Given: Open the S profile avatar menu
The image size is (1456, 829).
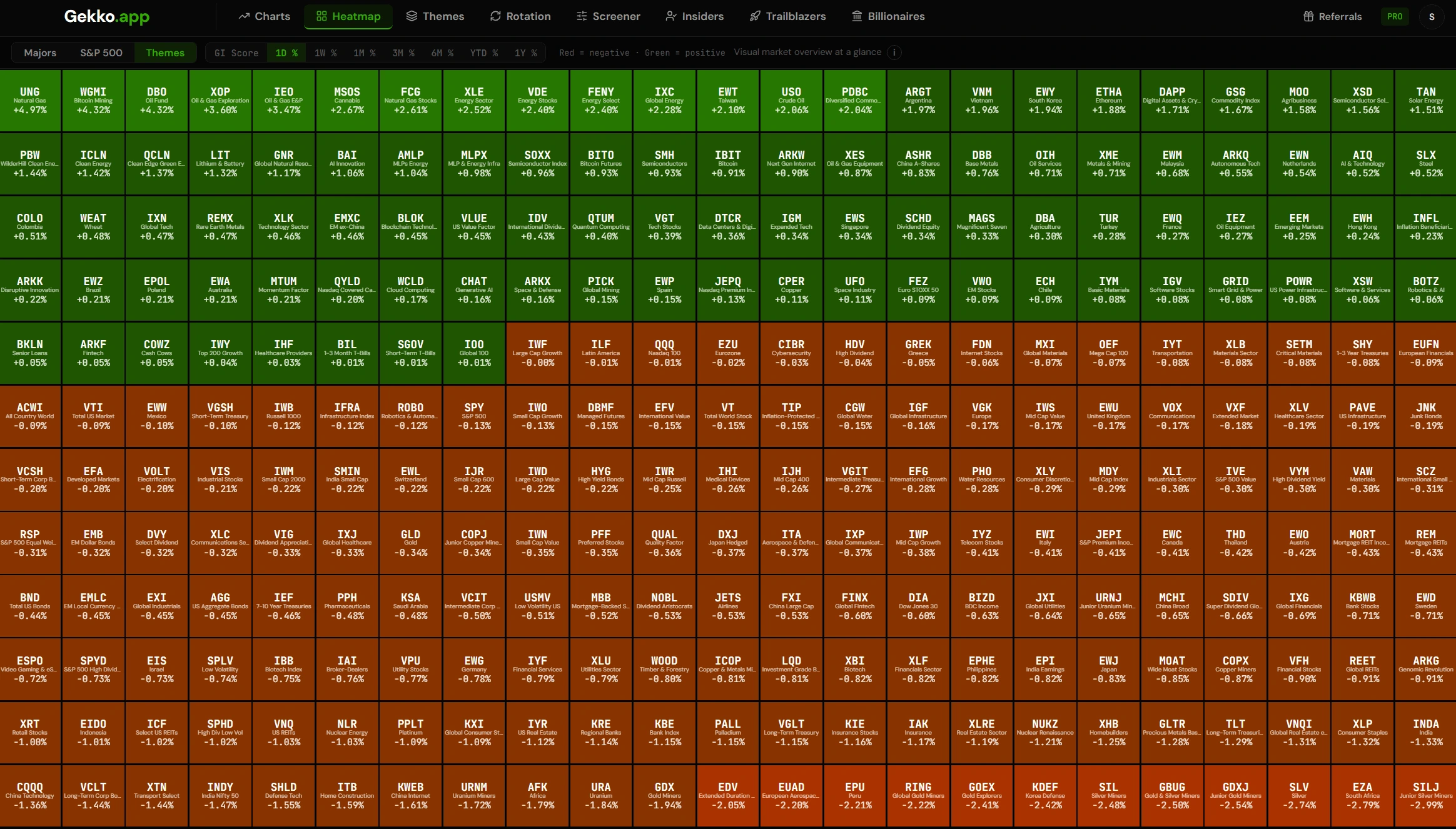Looking at the screenshot, I should click(x=1432, y=16).
